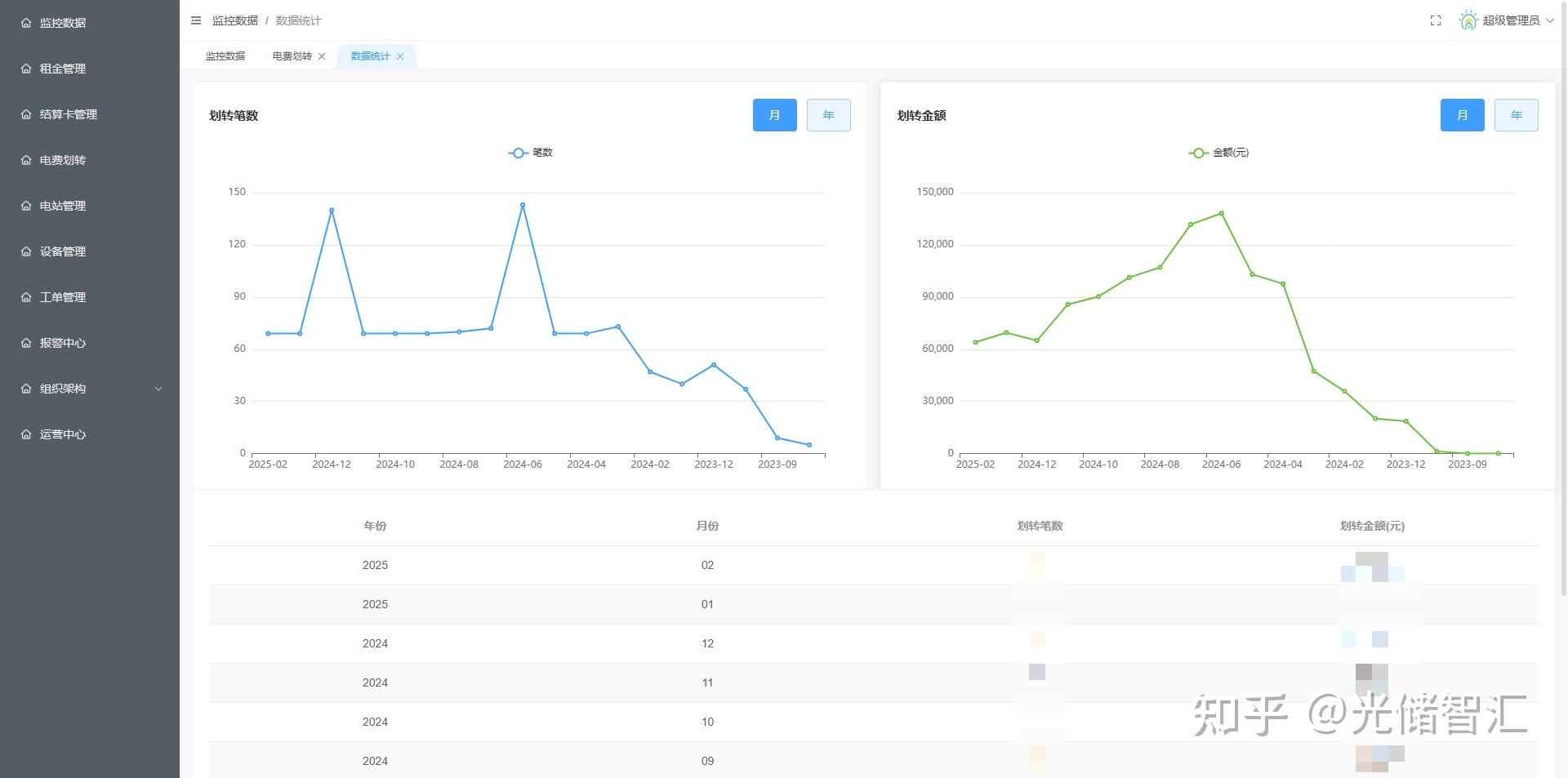Switch 划转金额 chart to 年 view
The width and height of the screenshot is (1568, 778).
point(1516,115)
